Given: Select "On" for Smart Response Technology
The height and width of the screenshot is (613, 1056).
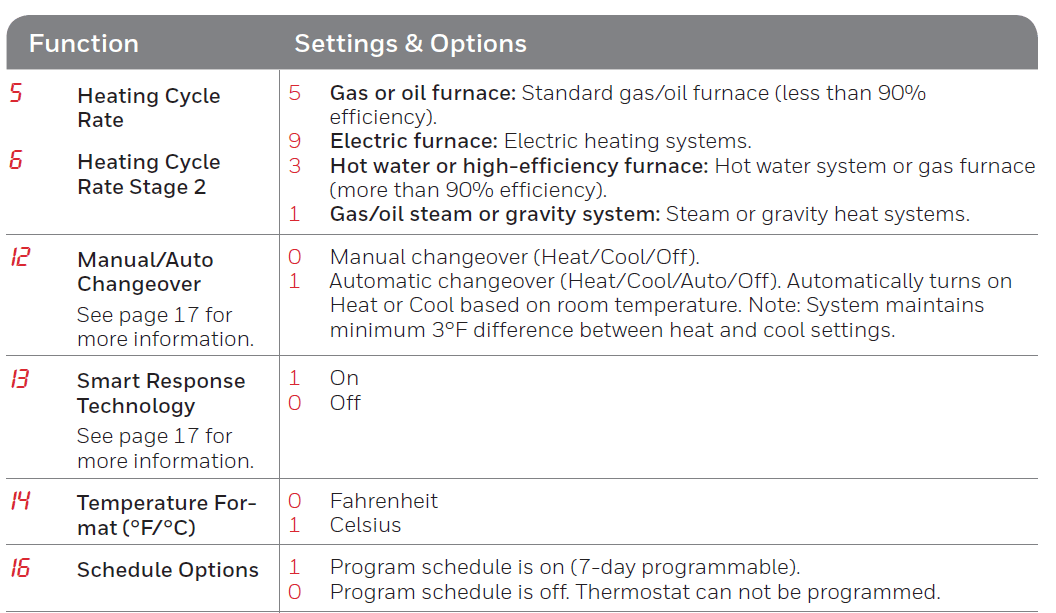Looking at the screenshot, I should [x=344, y=378].
